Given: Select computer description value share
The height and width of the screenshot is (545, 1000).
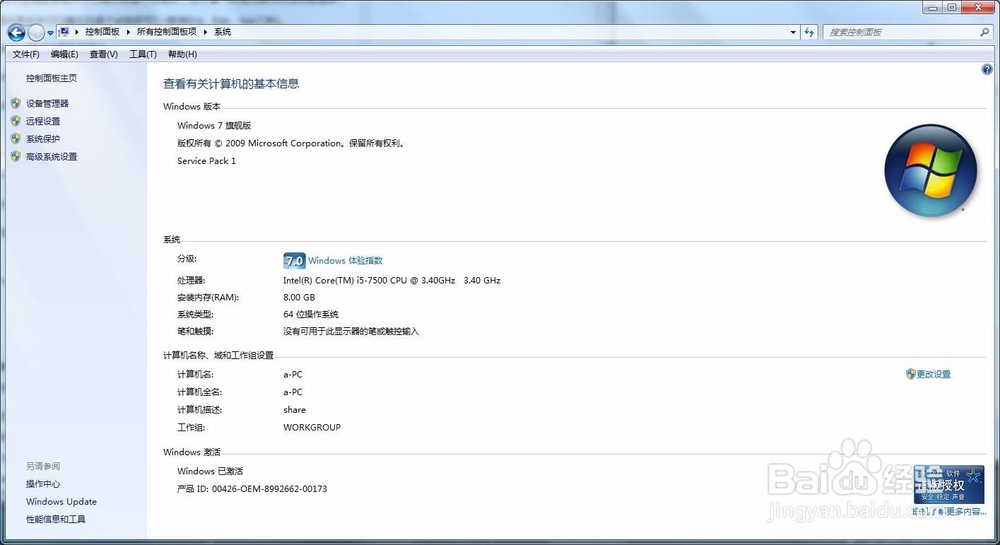Looking at the screenshot, I should [x=295, y=410].
